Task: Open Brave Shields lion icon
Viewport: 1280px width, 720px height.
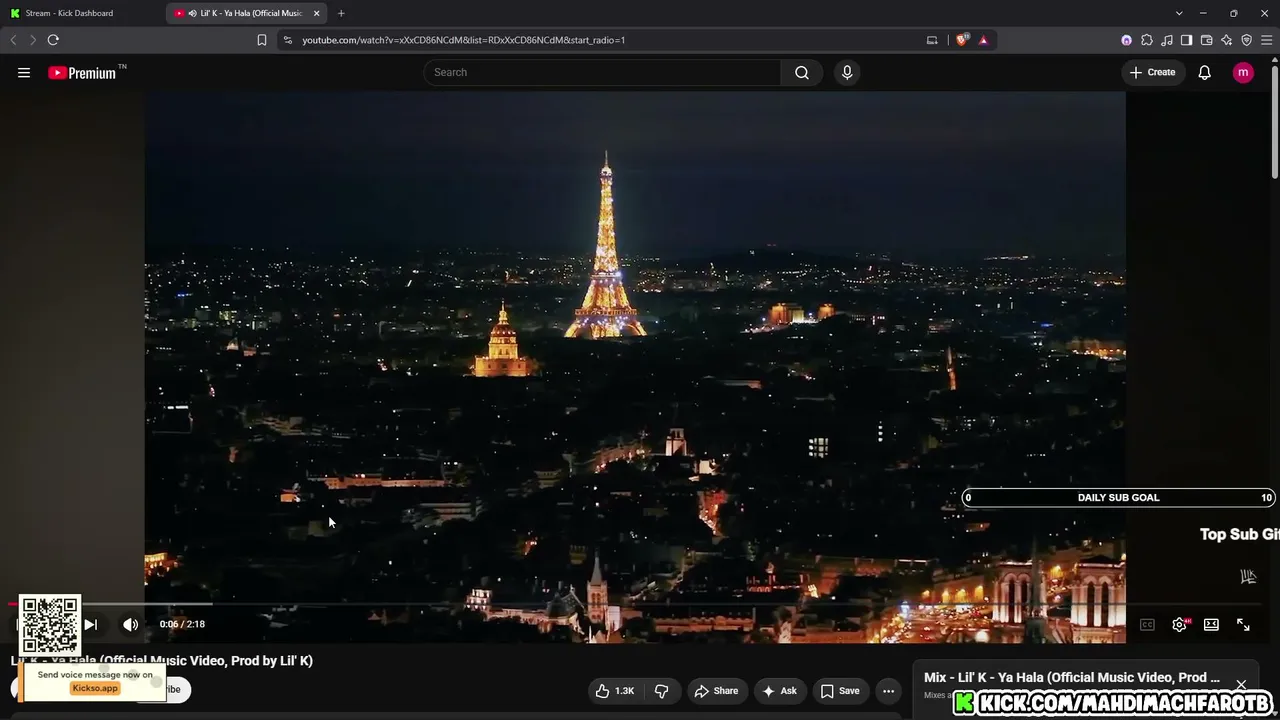Action: point(962,40)
